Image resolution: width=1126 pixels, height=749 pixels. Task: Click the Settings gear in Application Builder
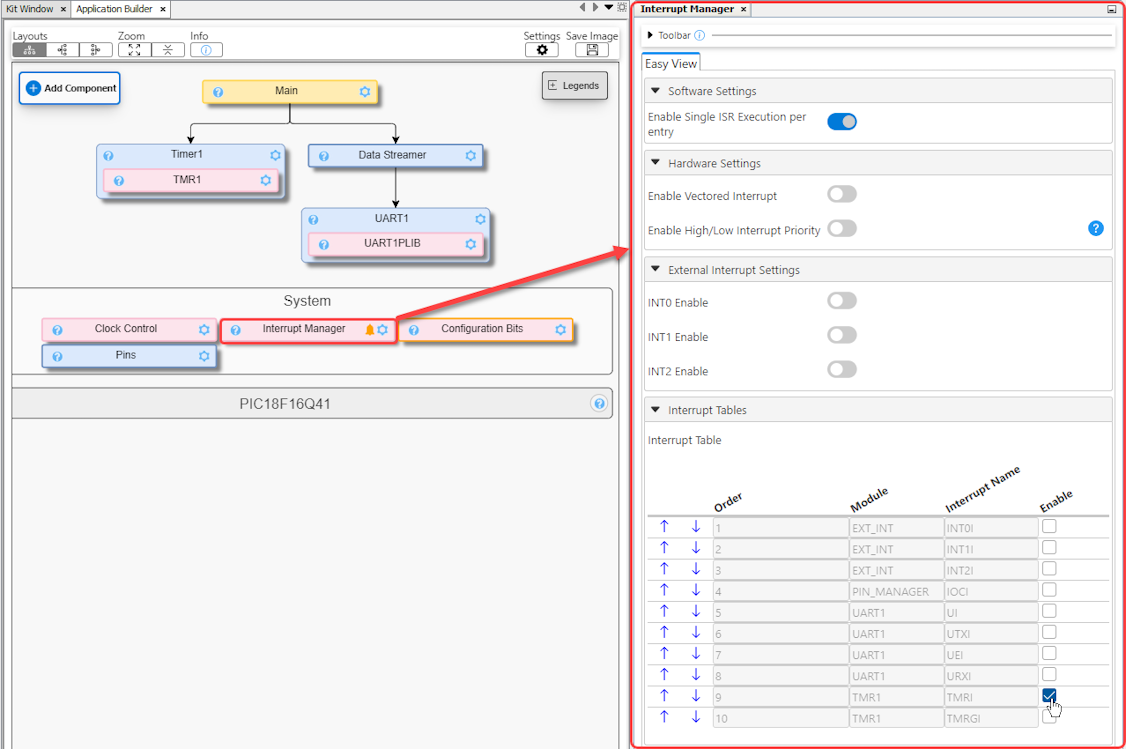click(x=541, y=50)
